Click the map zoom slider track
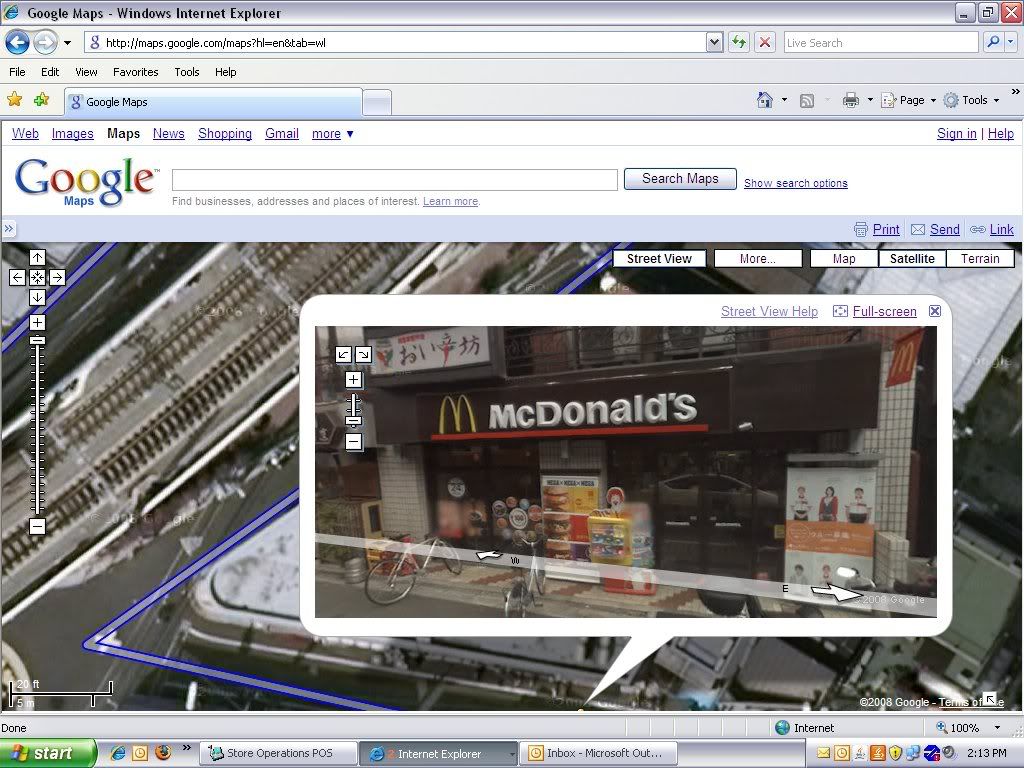 coord(37,430)
